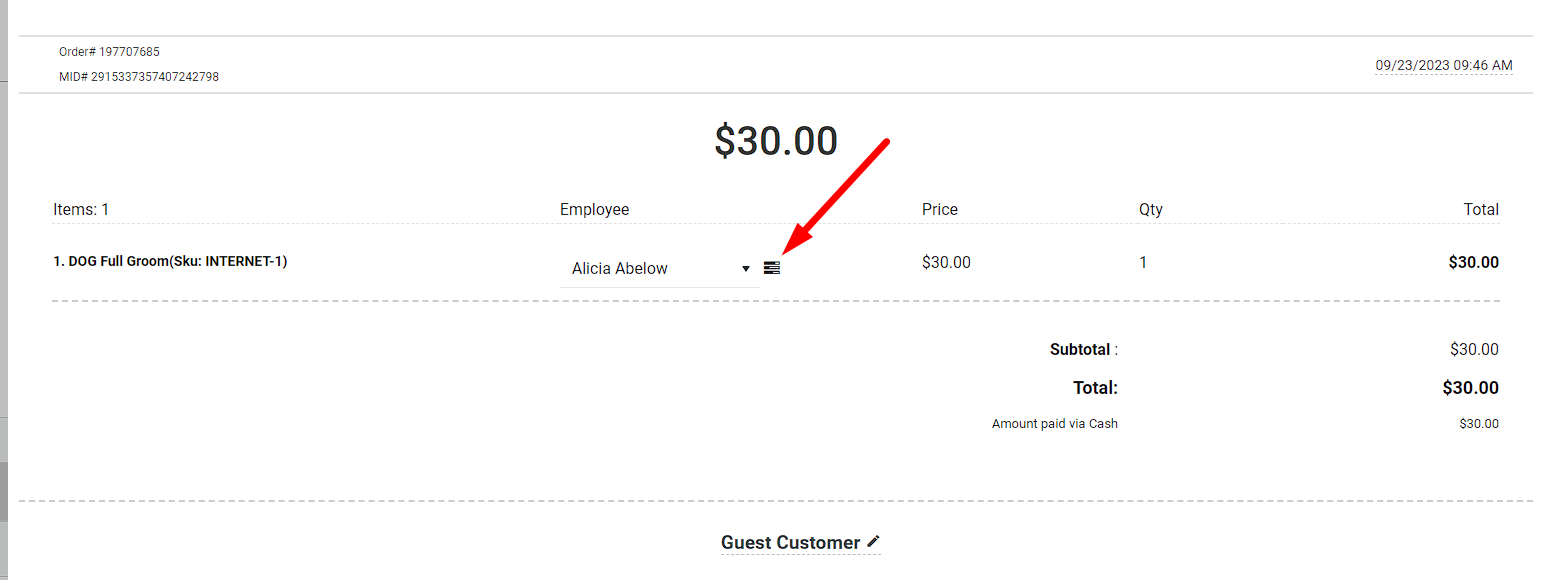Screen dimensions: 1543x580
Task: Click the Employee column header
Action: click(595, 209)
